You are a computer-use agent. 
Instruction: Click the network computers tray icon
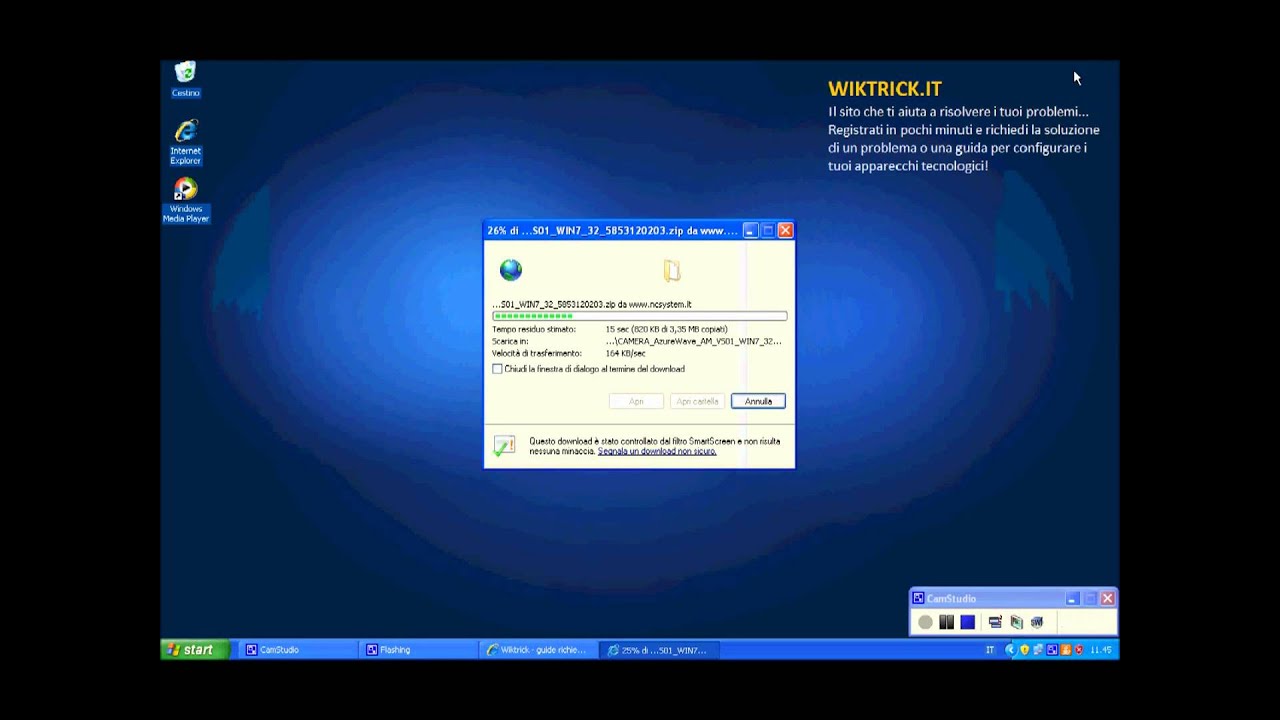pos(1038,650)
